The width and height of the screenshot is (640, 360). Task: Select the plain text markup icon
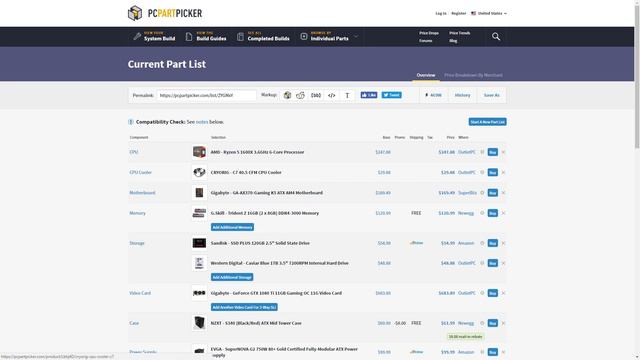point(347,95)
